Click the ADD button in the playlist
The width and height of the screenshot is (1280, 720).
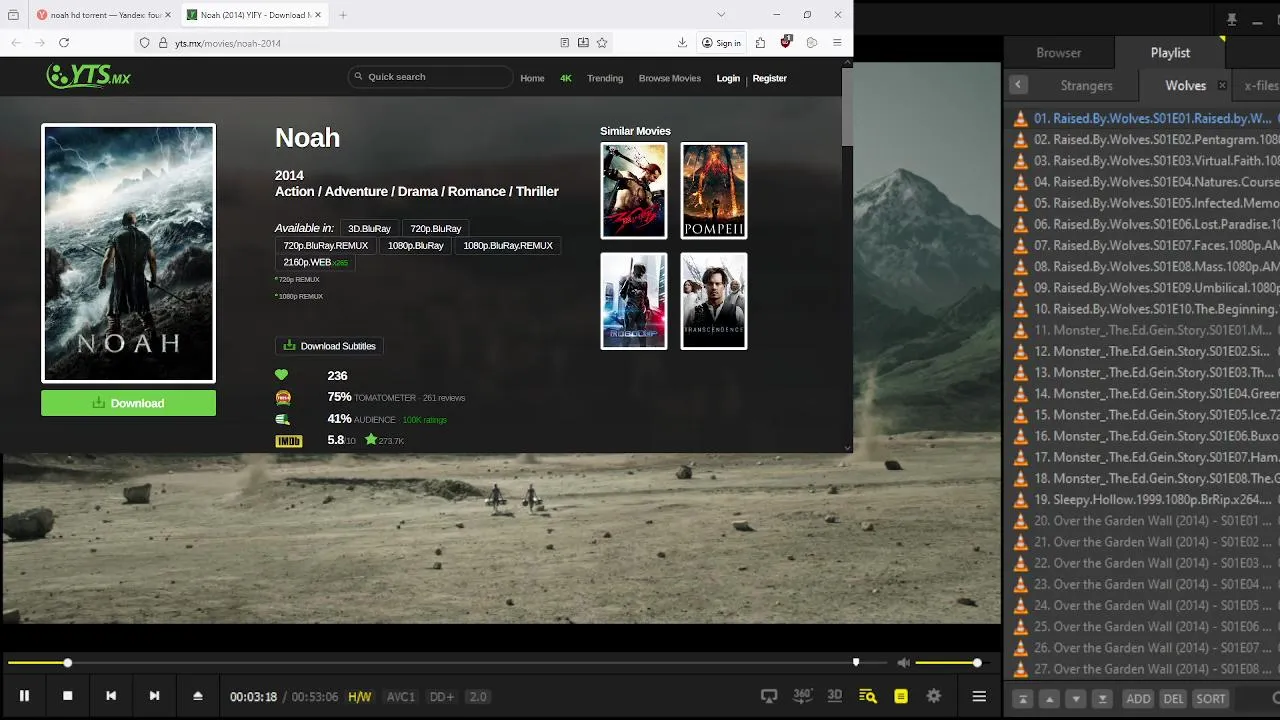1139,698
